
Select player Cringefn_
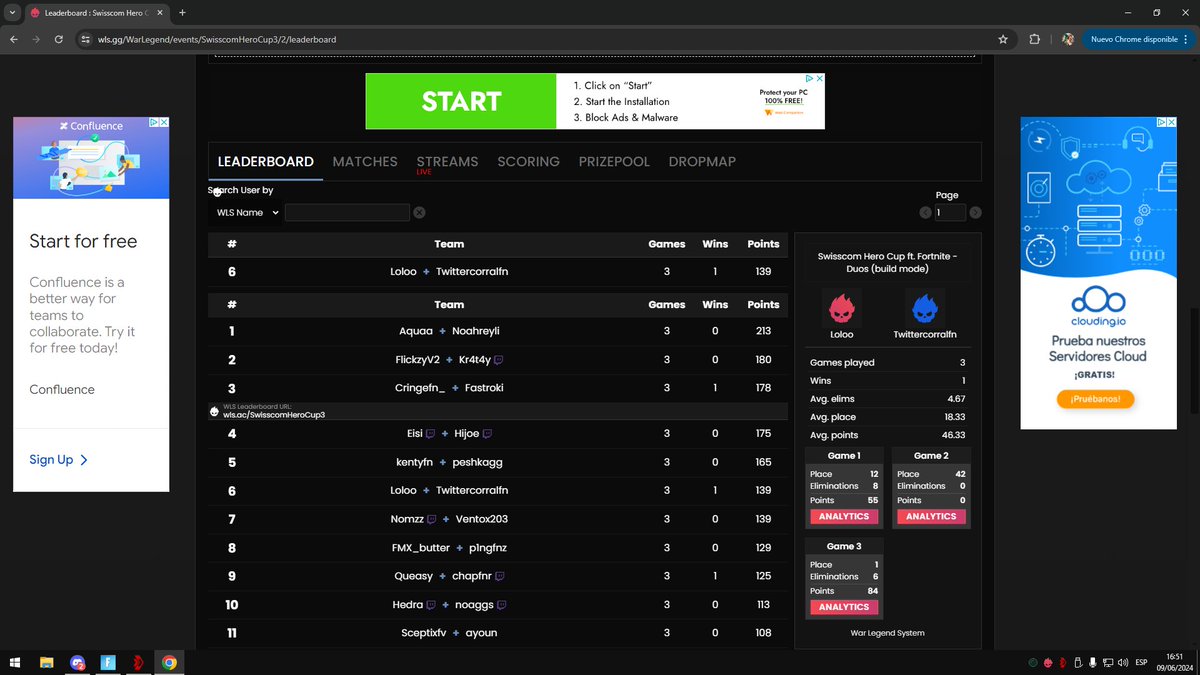click(420, 388)
